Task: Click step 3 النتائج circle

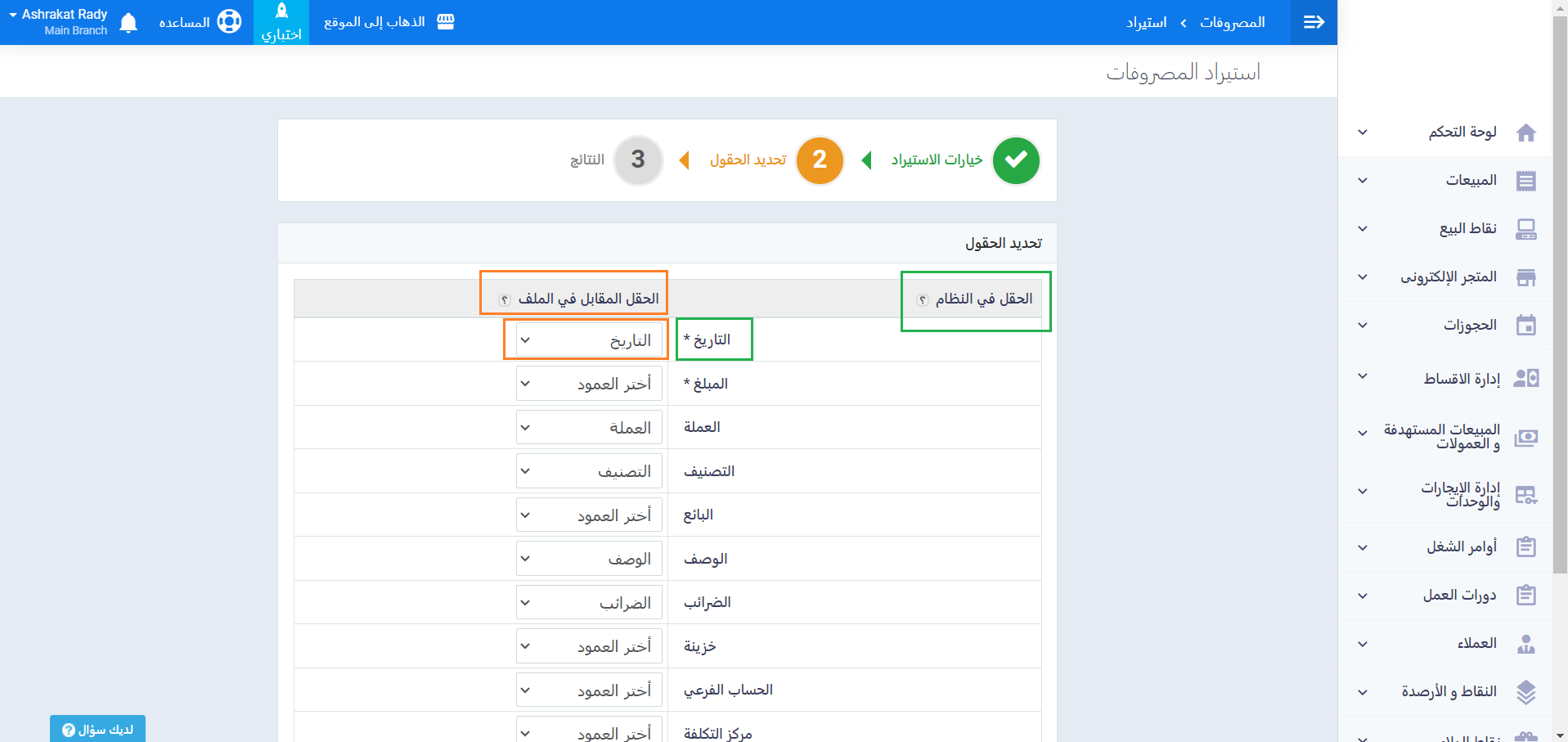Action: click(638, 160)
